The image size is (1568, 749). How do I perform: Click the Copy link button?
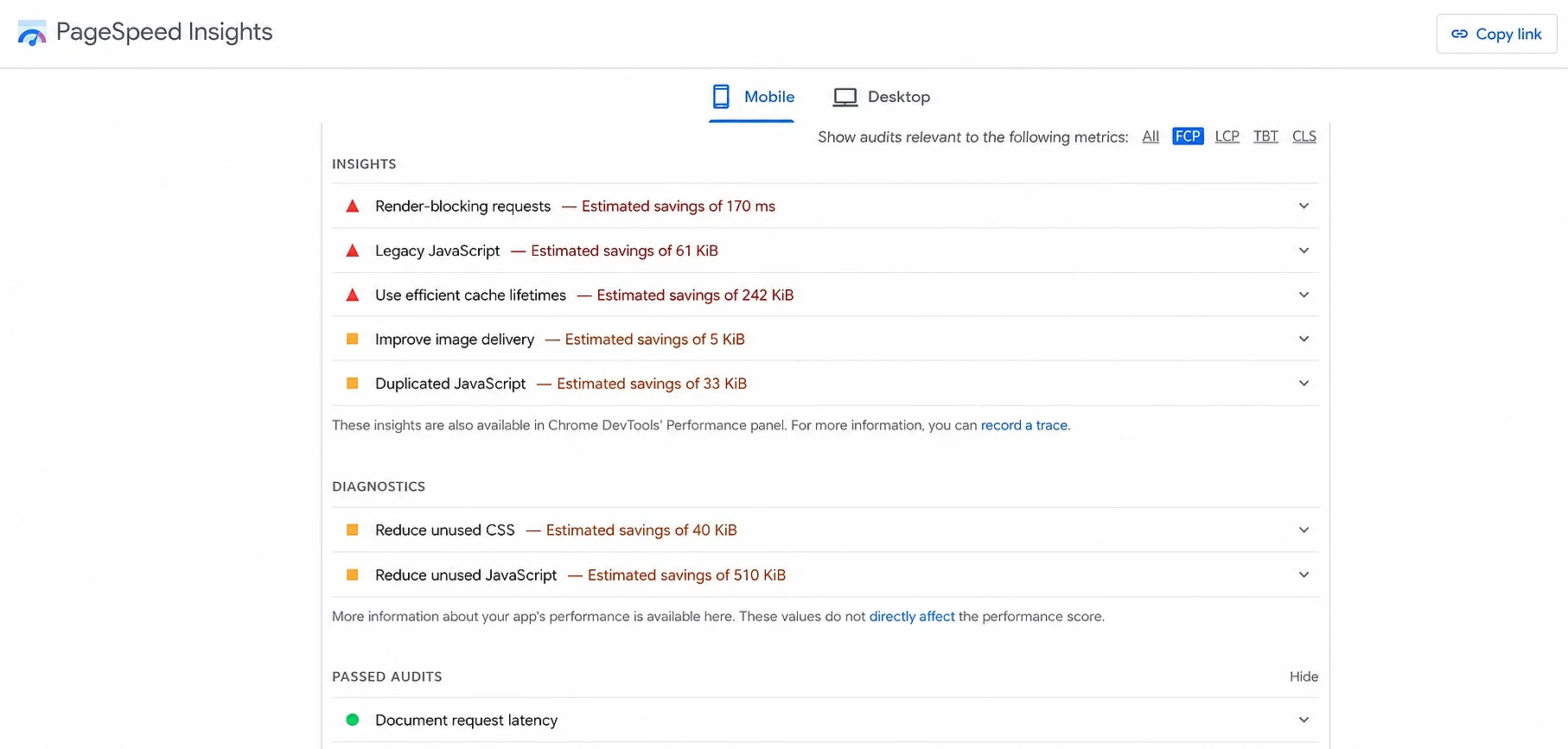[x=1496, y=34]
